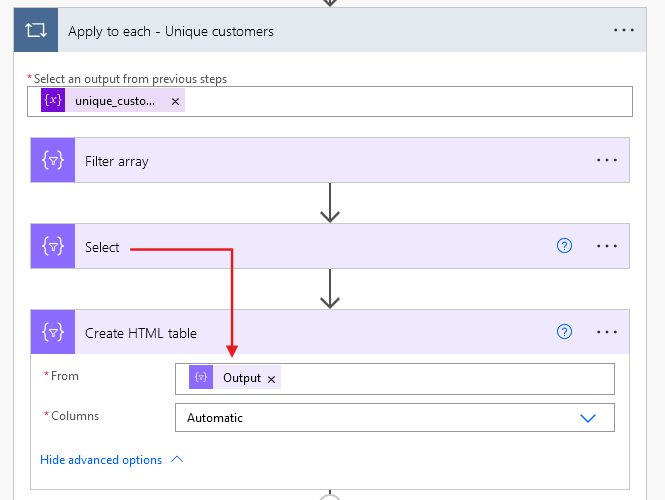This screenshot has height=500, width=665.
Task: Remove the unique_customers token
Action: click(175, 101)
